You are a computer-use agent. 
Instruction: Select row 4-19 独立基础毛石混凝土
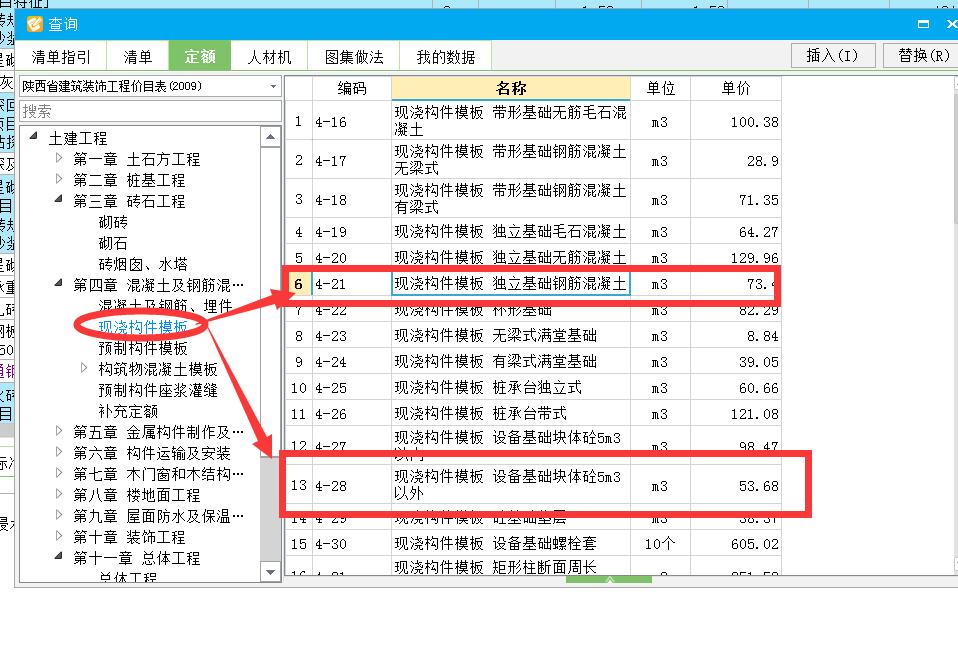click(x=533, y=232)
